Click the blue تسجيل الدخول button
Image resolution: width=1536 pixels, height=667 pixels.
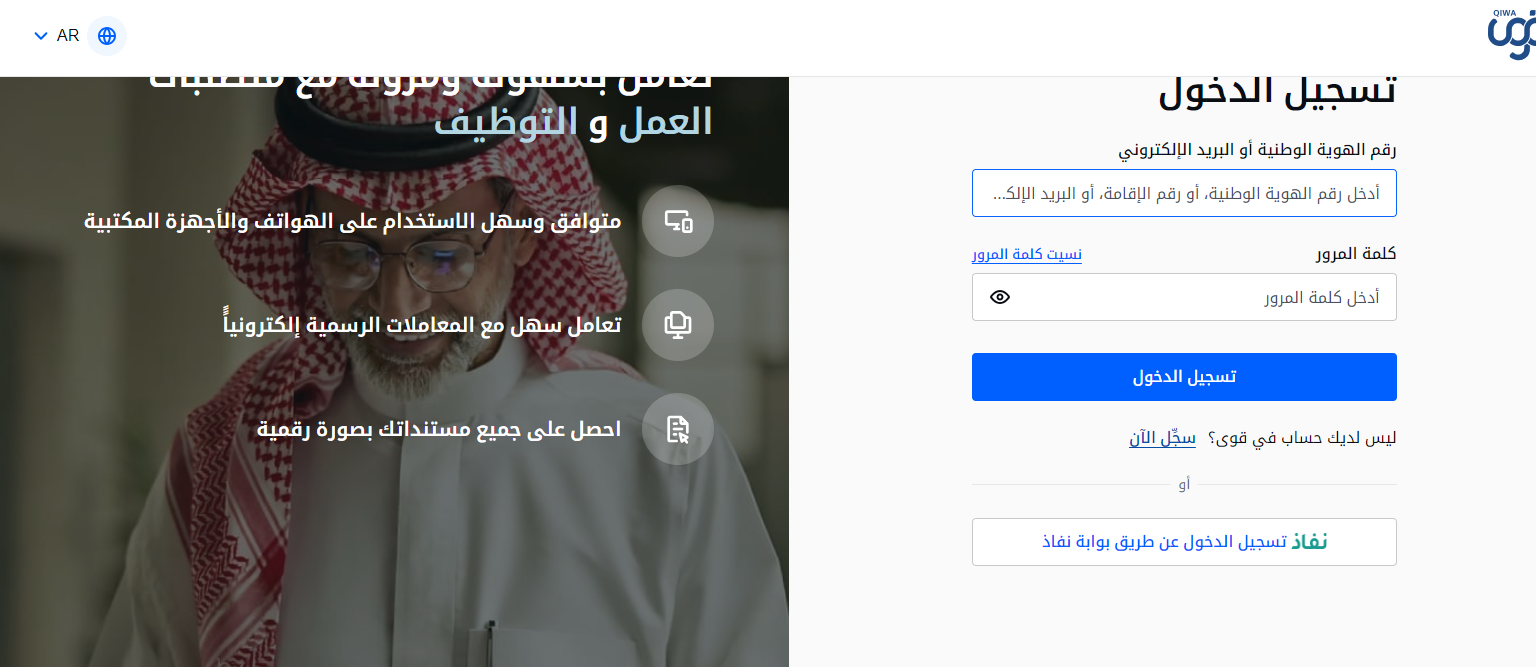pos(1184,377)
